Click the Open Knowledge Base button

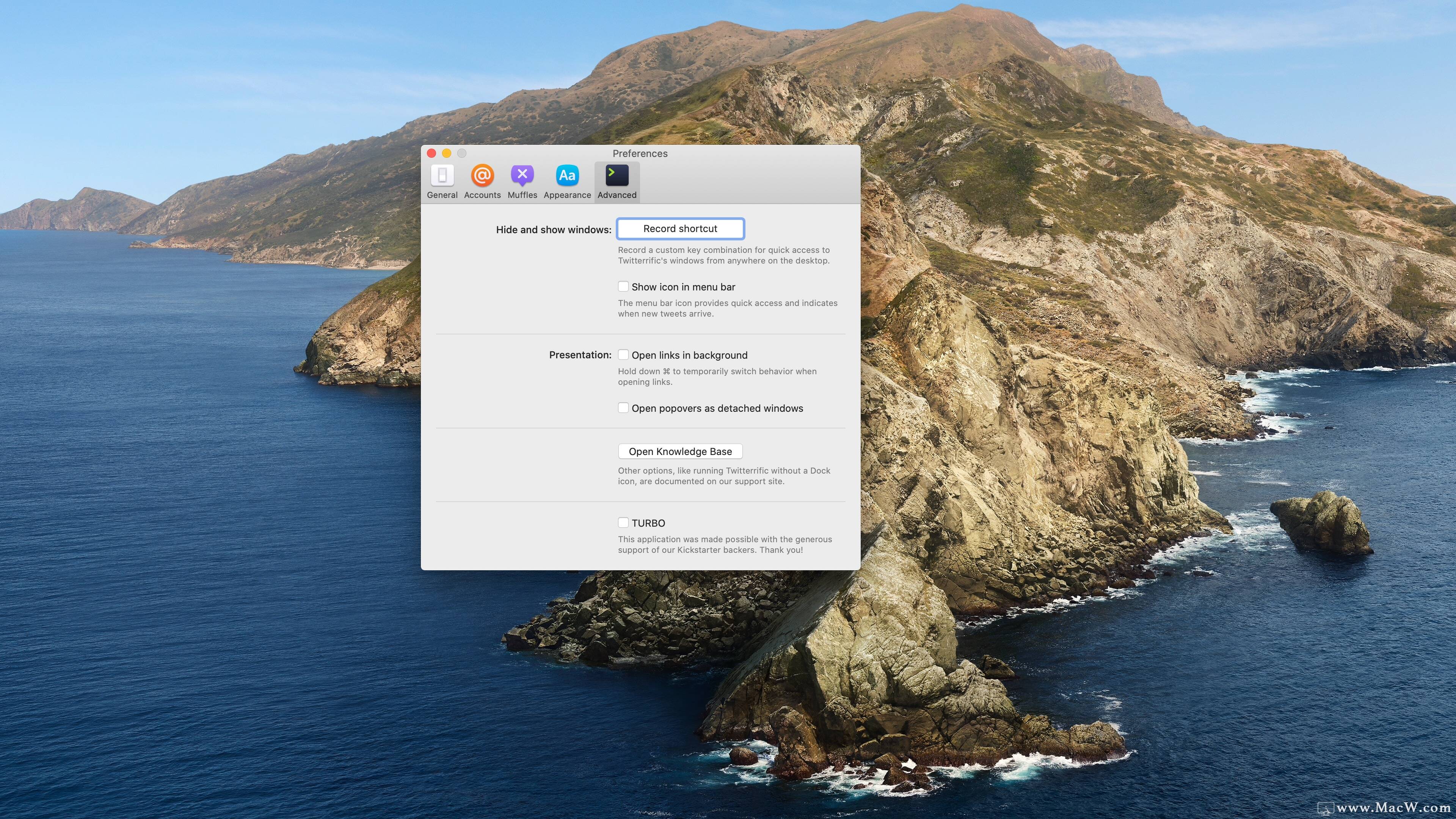pyautogui.click(x=680, y=451)
